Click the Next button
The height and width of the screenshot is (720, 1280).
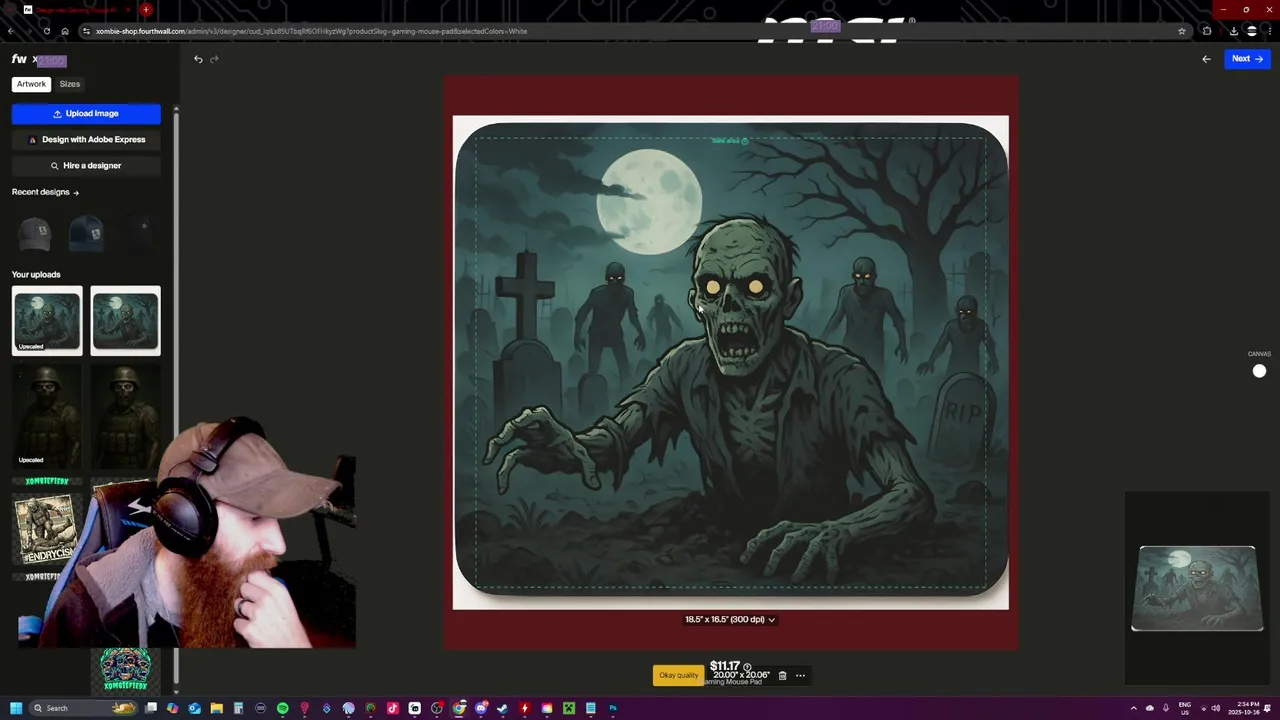pyautogui.click(x=1247, y=59)
